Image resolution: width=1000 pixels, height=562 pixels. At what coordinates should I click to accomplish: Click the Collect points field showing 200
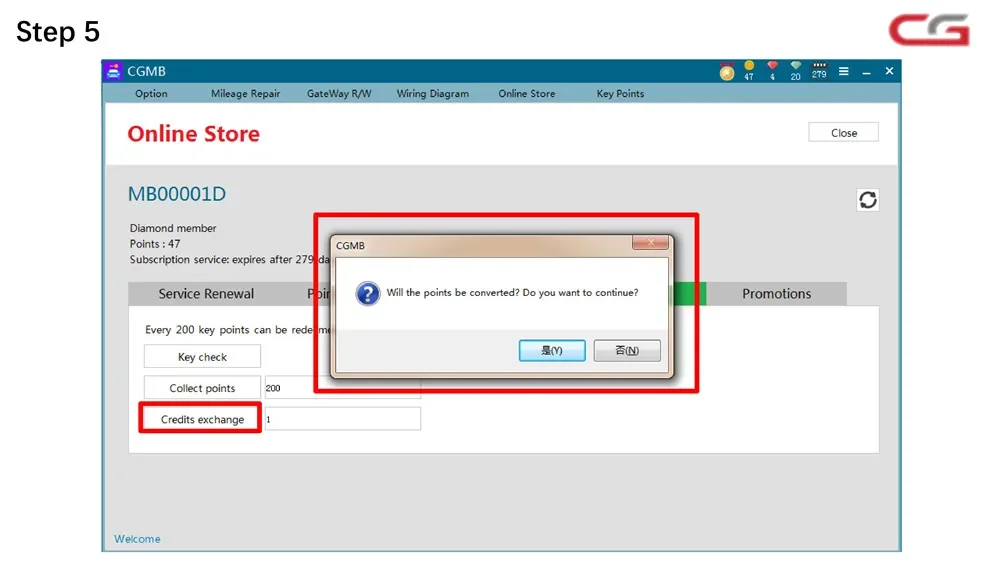[x=342, y=388]
